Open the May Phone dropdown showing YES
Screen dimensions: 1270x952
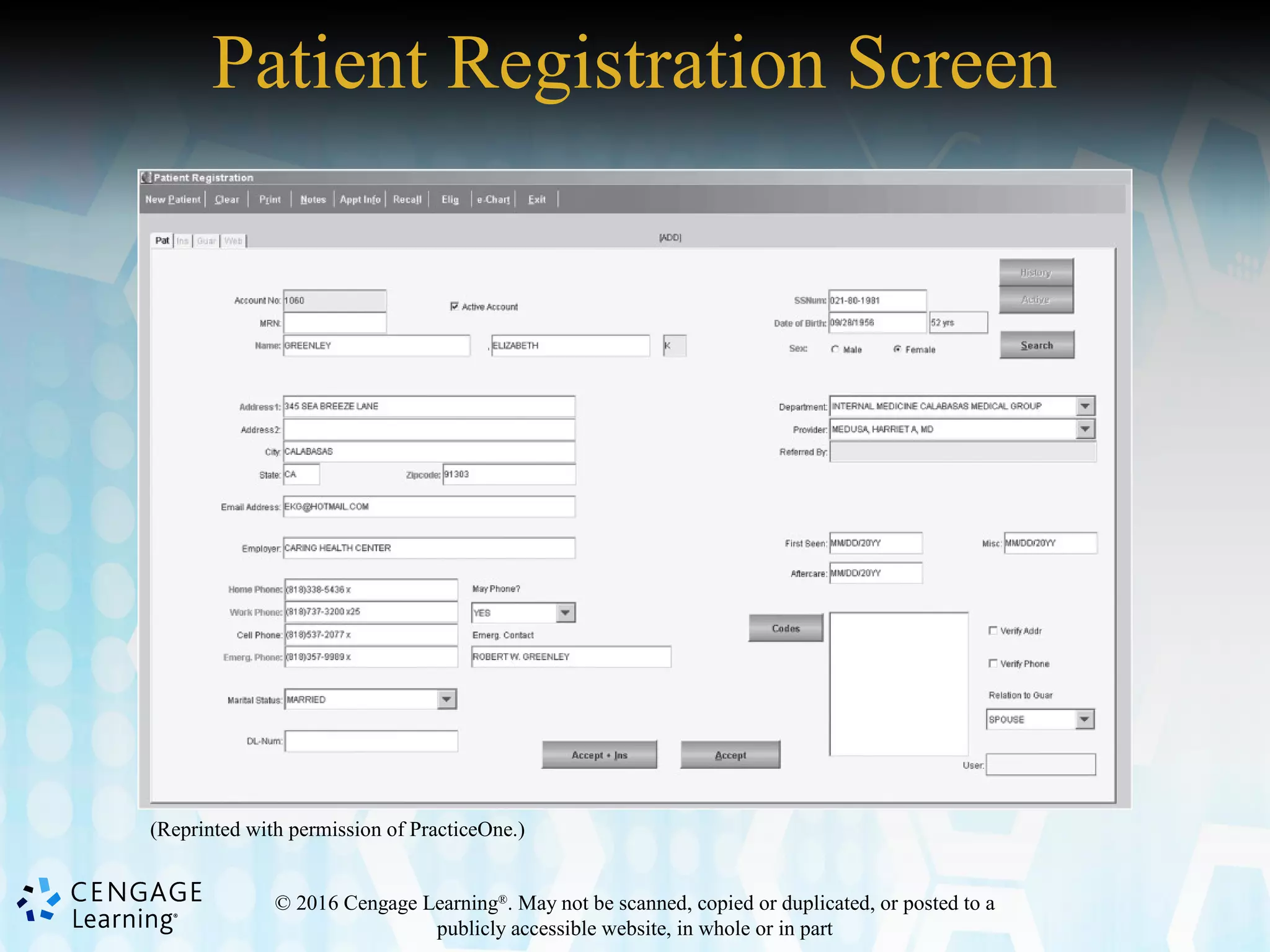[565, 612]
